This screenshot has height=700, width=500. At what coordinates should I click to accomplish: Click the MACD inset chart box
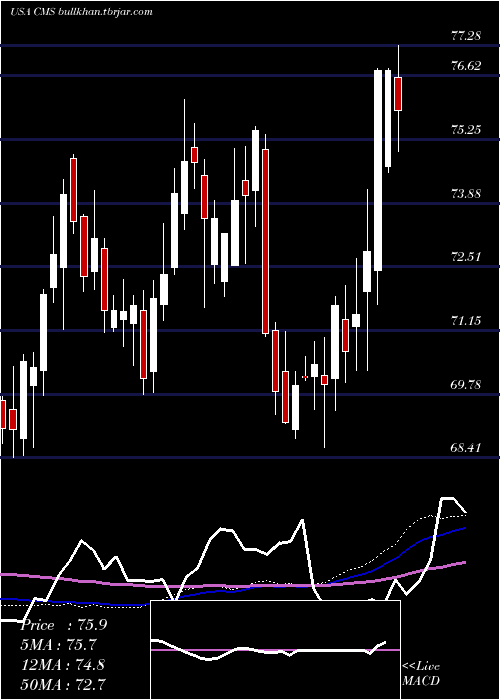click(275, 650)
